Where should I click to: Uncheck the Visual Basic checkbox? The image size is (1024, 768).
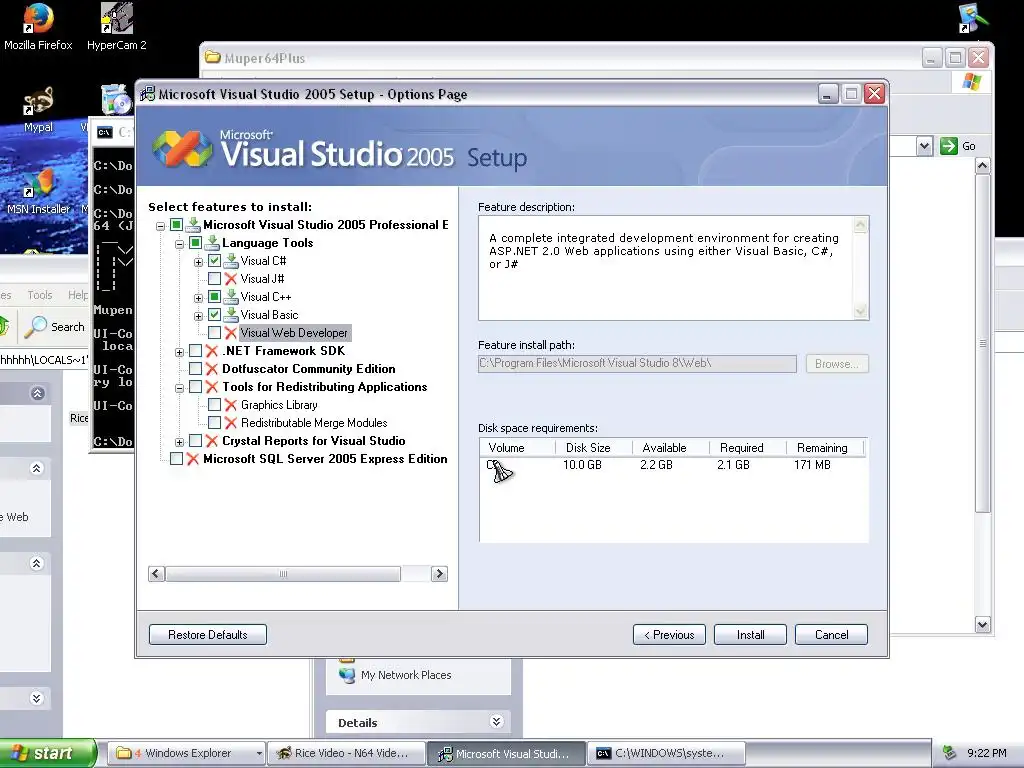coord(214,315)
